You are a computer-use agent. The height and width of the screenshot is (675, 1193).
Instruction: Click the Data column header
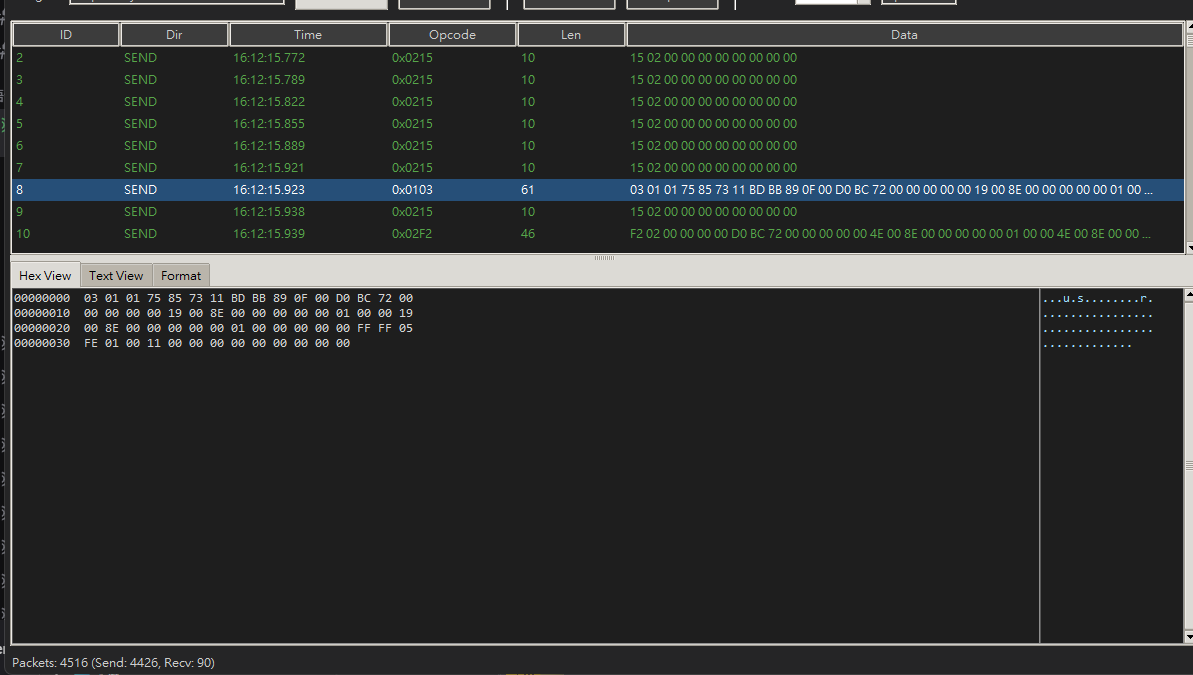[904, 35]
